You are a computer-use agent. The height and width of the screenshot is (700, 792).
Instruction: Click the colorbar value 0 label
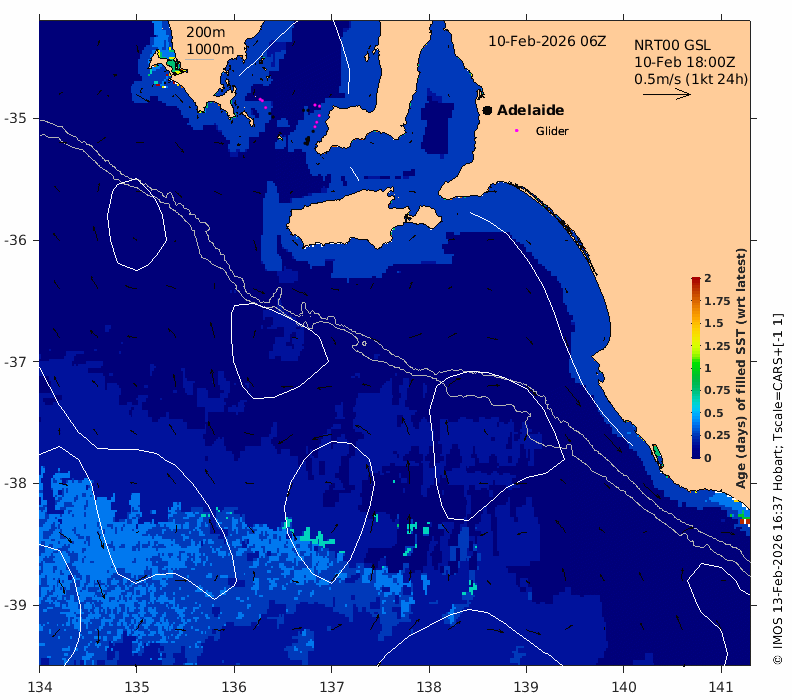[708, 458]
